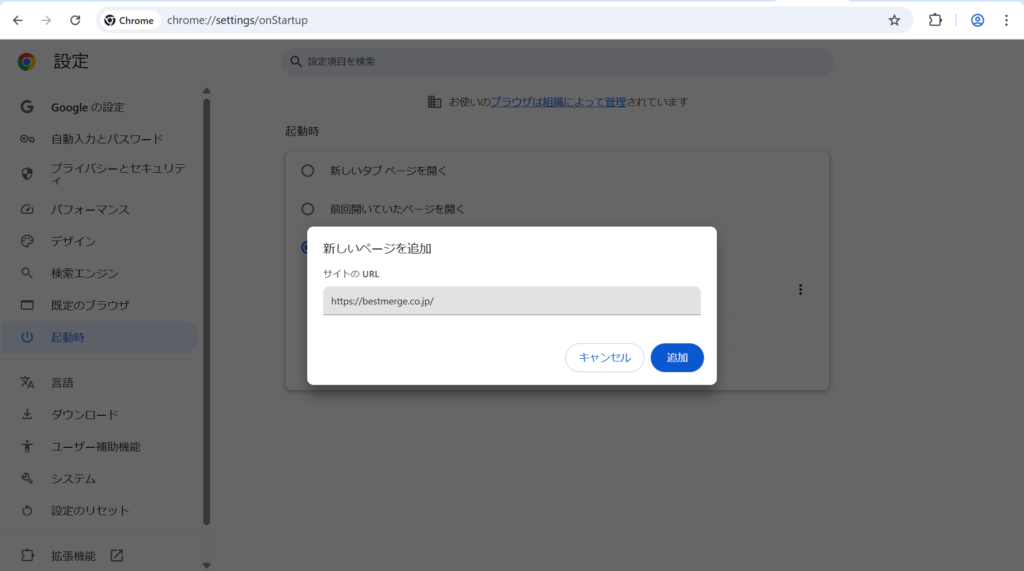
Task: Bookmark this page with the star icon
Action: click(894, 20)
